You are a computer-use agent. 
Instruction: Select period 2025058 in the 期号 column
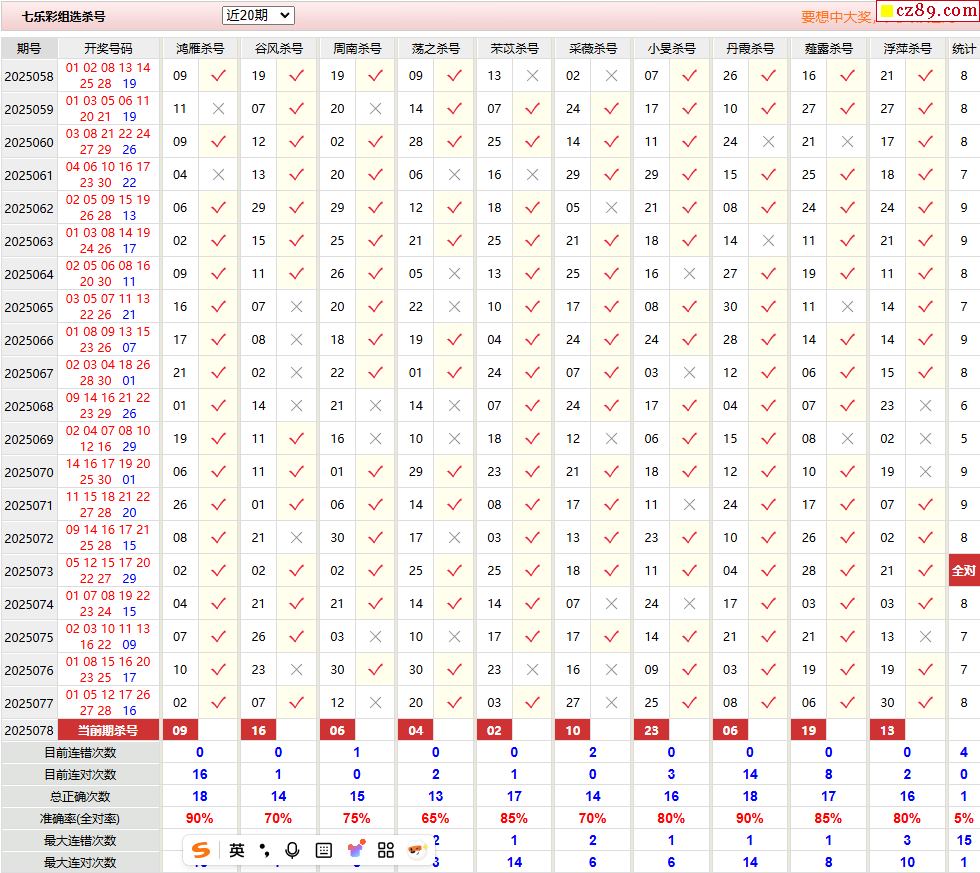(x=29, y=76)
